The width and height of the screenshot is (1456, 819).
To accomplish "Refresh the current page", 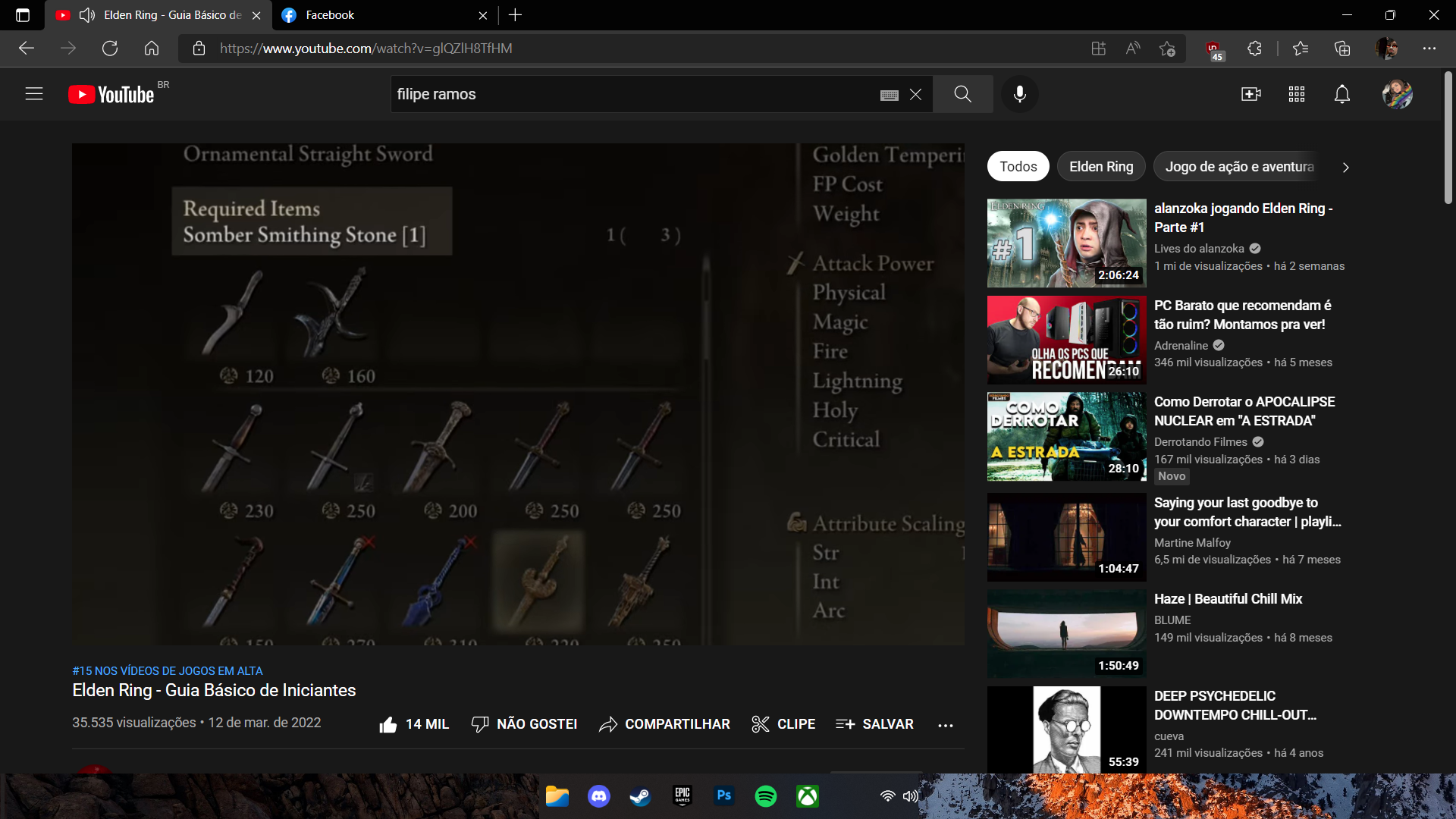I will point(110,49).
